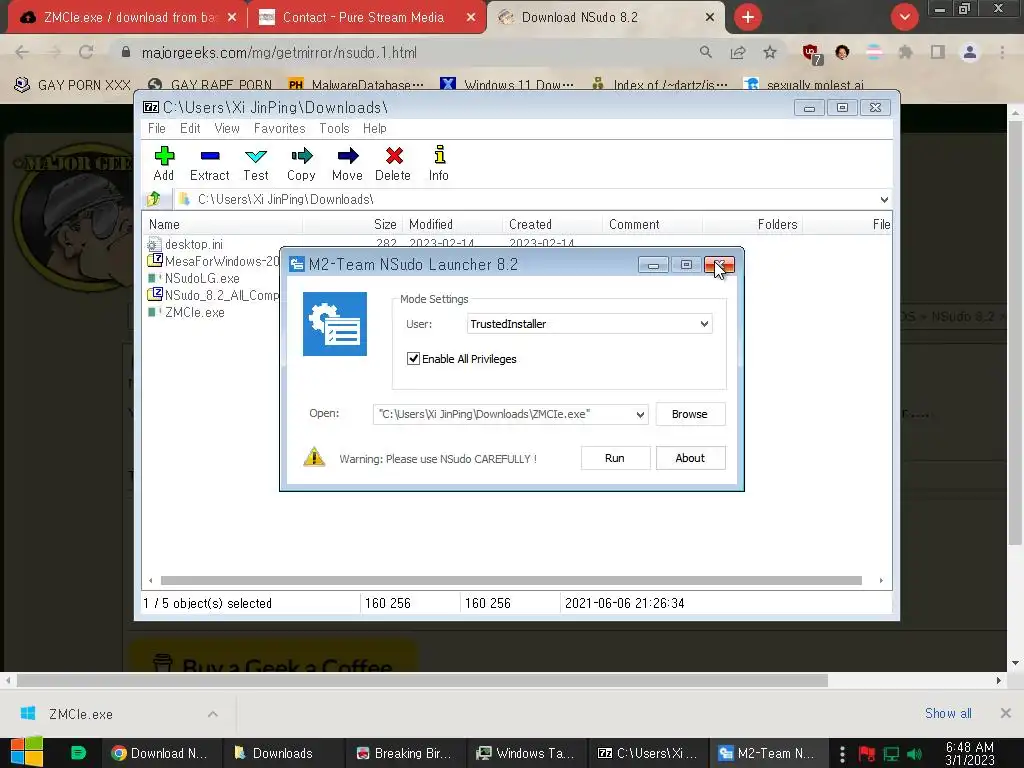The height and width of the screenshot is (768, 1024).
Task: Close the Chrome downloads bar
Action: (x=1006, y=713)
